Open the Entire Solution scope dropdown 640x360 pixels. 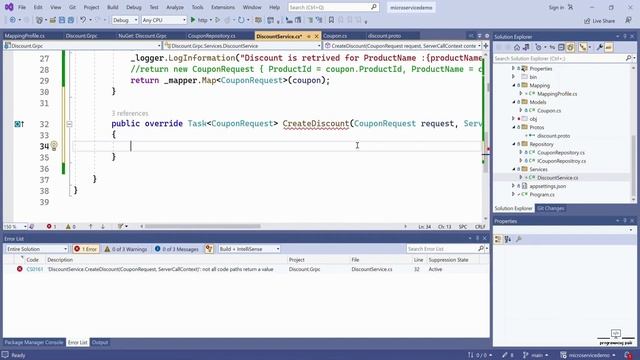point(36,249)
